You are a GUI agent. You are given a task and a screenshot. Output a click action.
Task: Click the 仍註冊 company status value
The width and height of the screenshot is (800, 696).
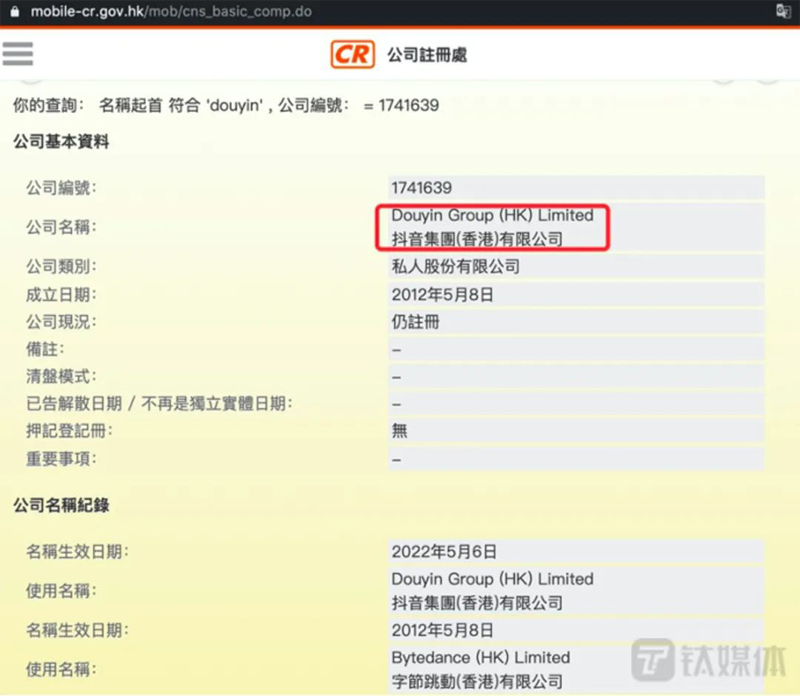pyautogui.click(x=415, y=322)
